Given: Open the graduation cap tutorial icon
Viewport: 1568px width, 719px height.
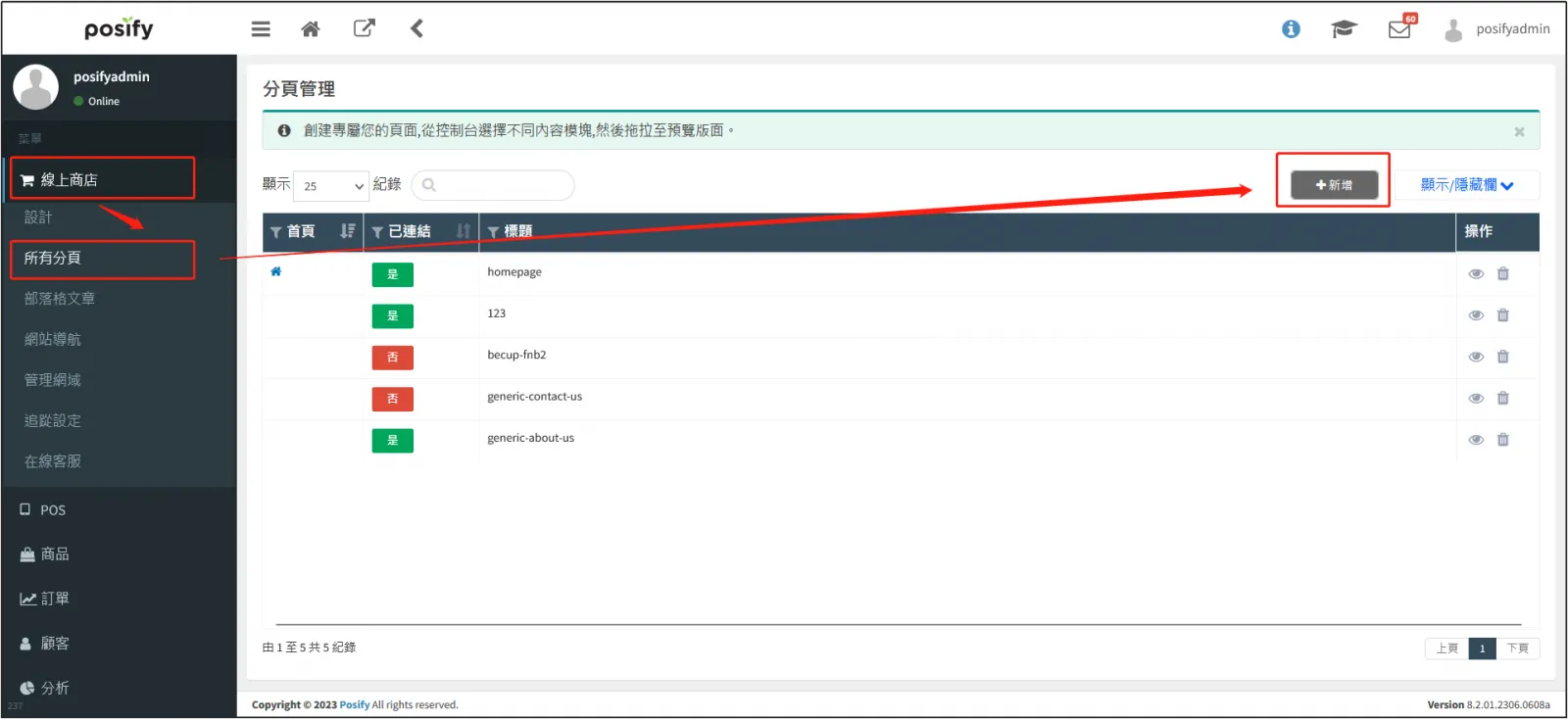Looking at the screenshot, I should [x=1344, y=29].
